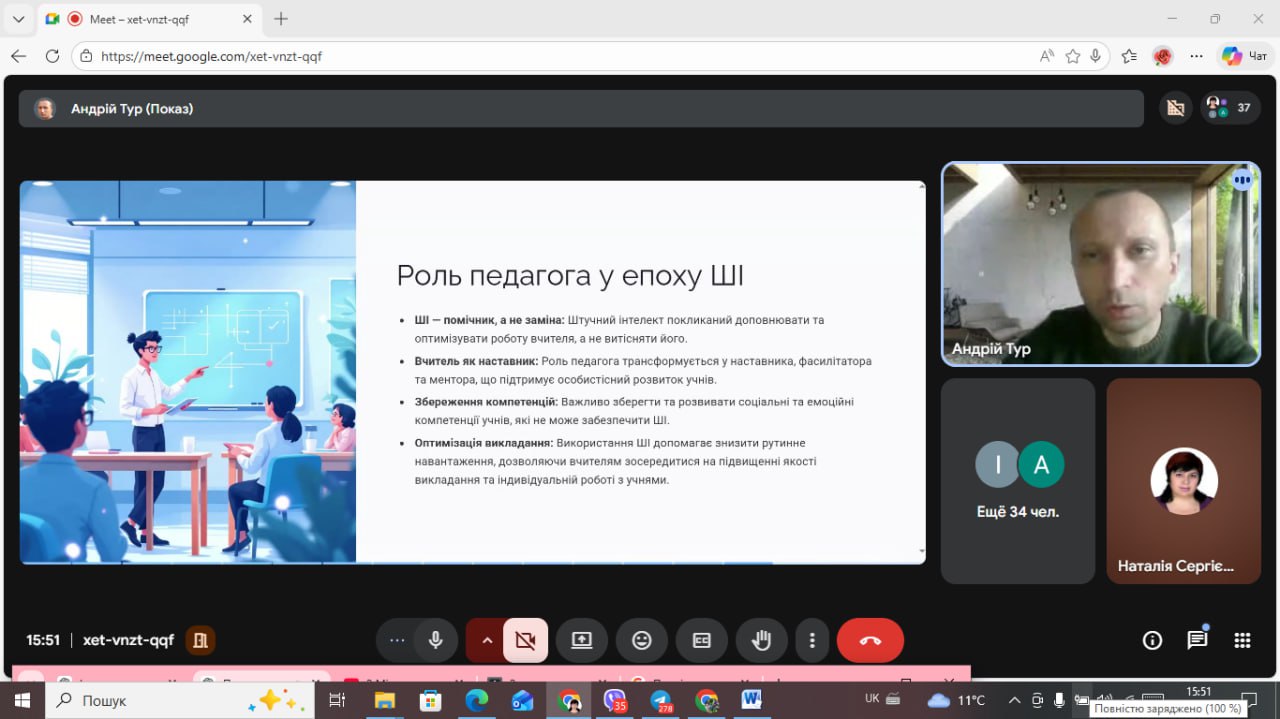This screenshot has width=1280, height=719.
Task: Open the activities grid icon
Action: pyautogui.click(x=1242, y=641)
